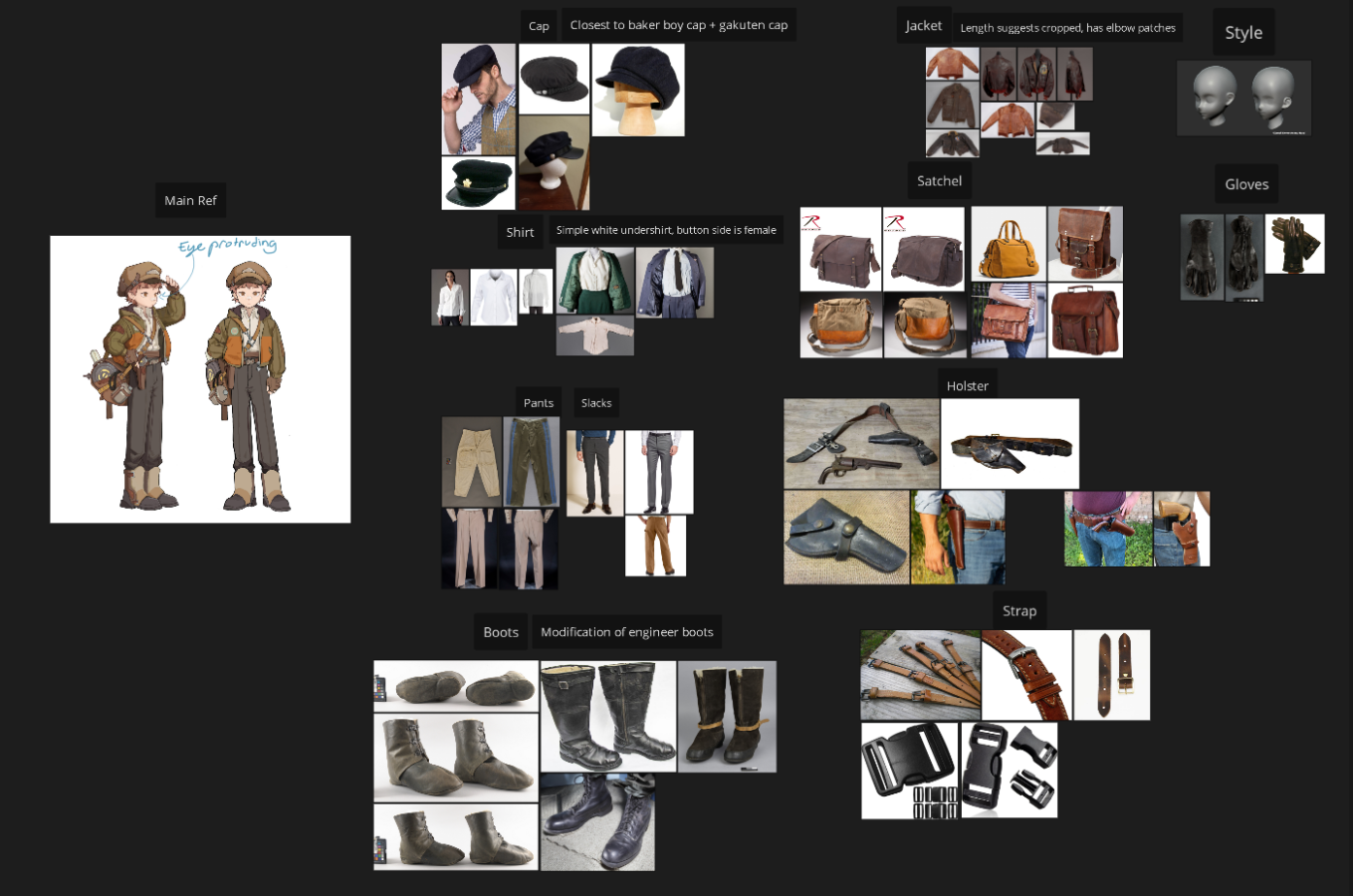This screenshot has height=896, width=1353.
Task: Select the photo of man tipping his cap
Action: point(479,99)
